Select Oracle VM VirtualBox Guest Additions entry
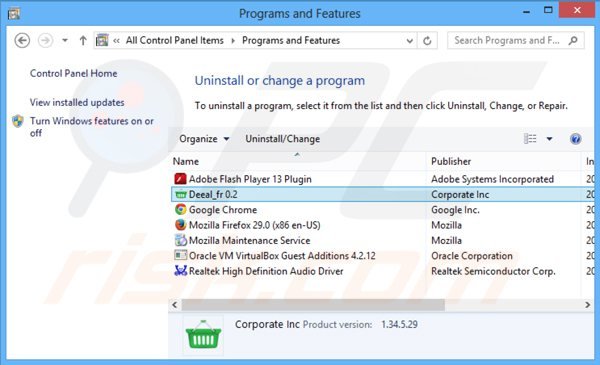This screenshot has width=600, height=365. tap(282, 256)
